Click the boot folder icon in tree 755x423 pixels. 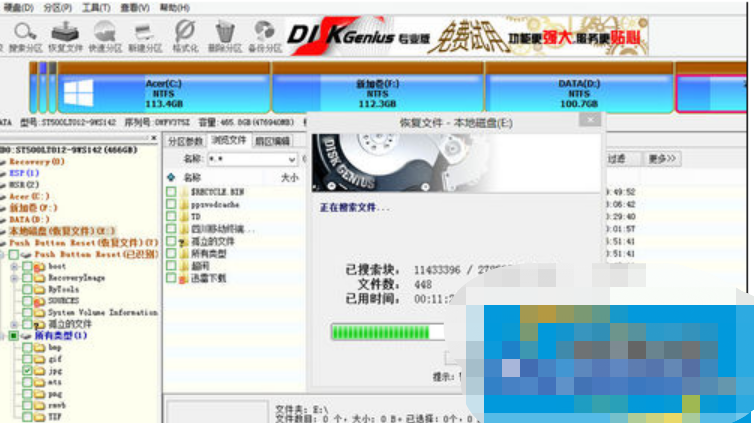coord(39,266)
